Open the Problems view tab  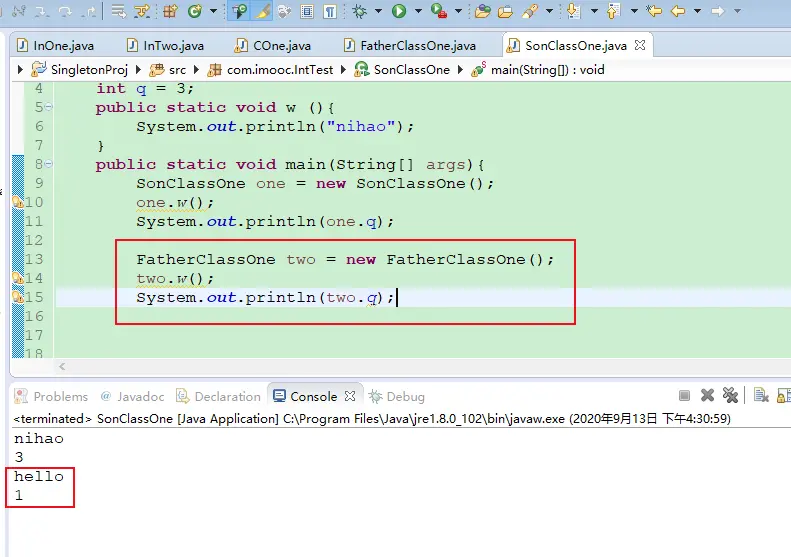coord(60,396)
